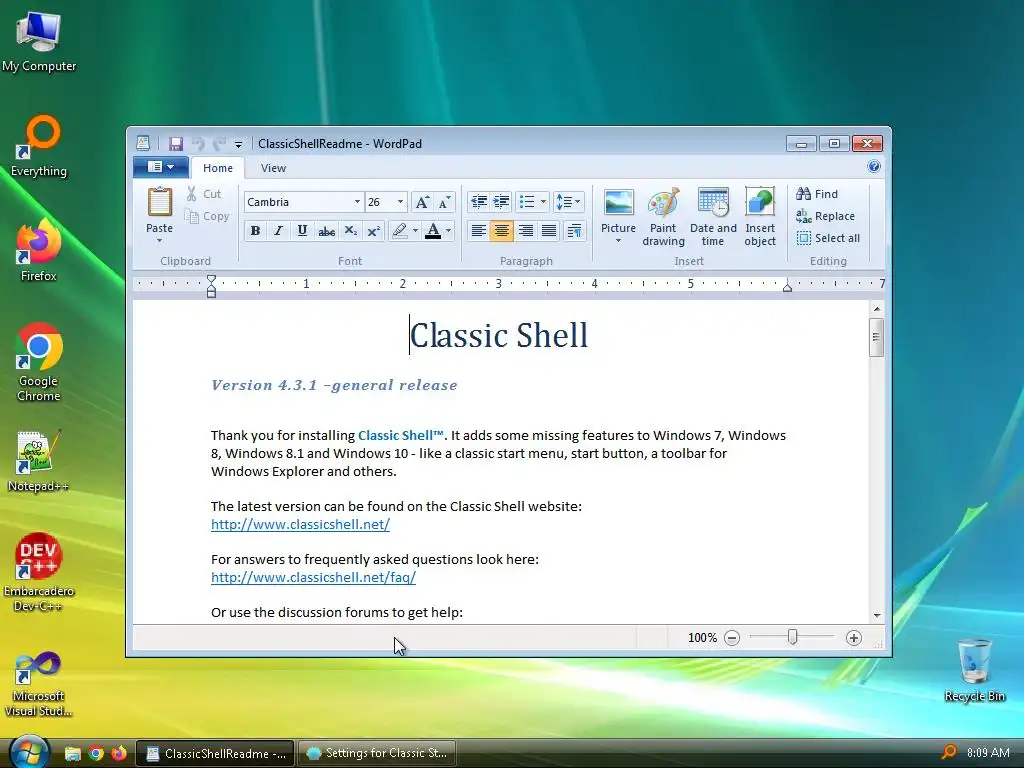Click the Decrease indent icon
1024x768 pixels.
479,202
